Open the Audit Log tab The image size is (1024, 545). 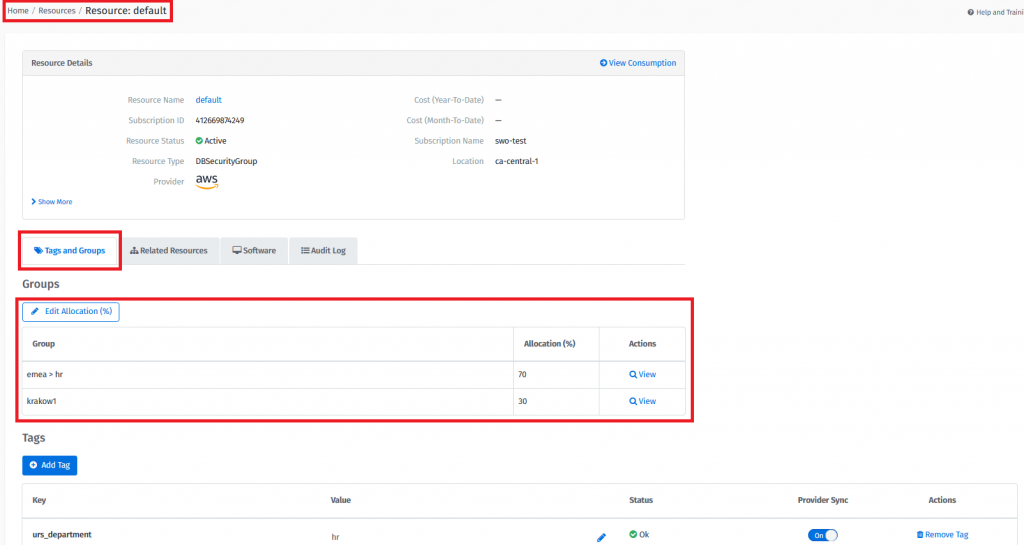323,251
